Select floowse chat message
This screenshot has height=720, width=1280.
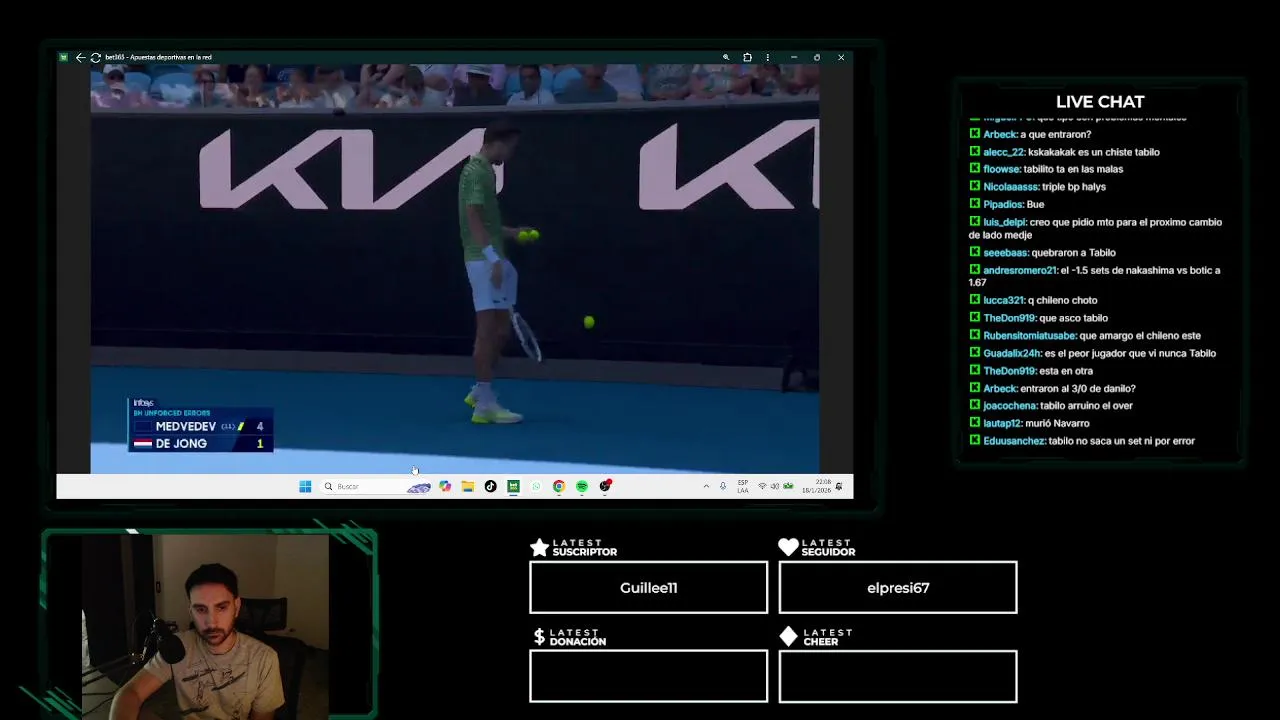1046,169
